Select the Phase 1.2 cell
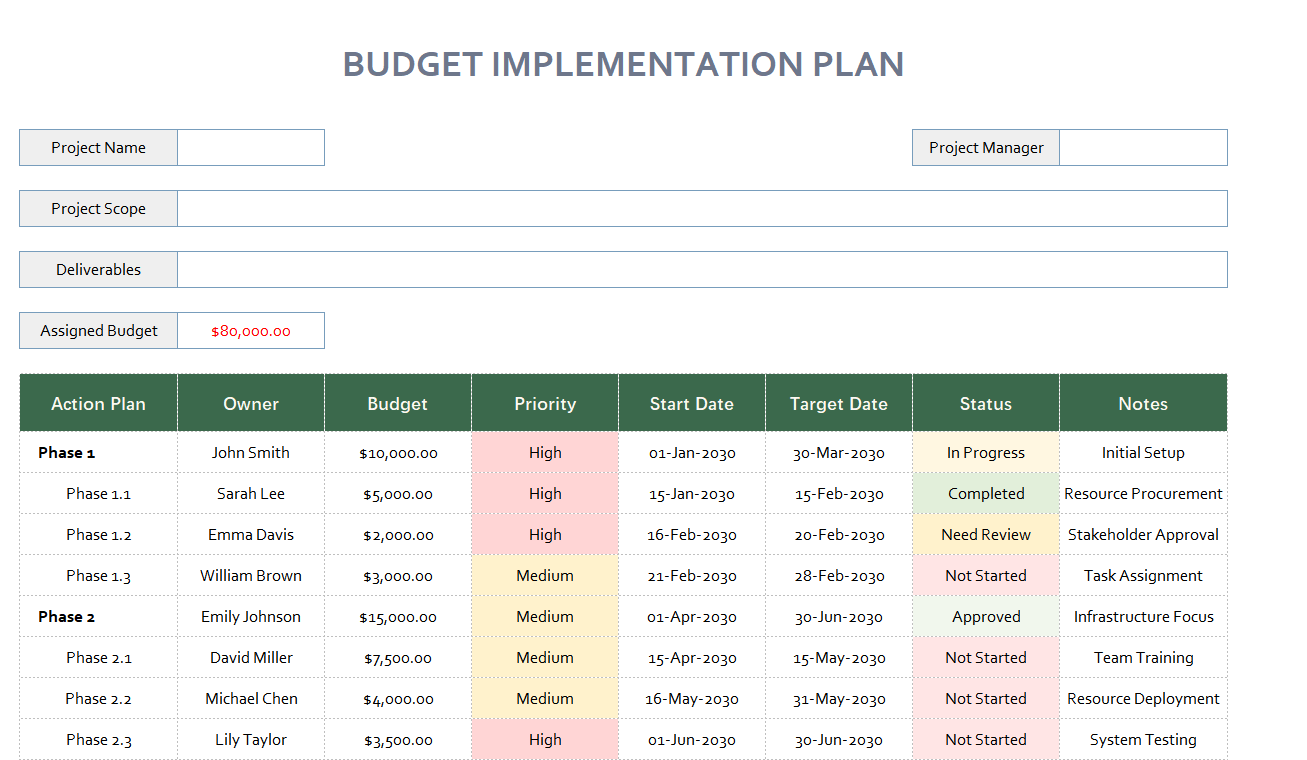This screenshot has width=1307, height=760. tap(98, 534)
